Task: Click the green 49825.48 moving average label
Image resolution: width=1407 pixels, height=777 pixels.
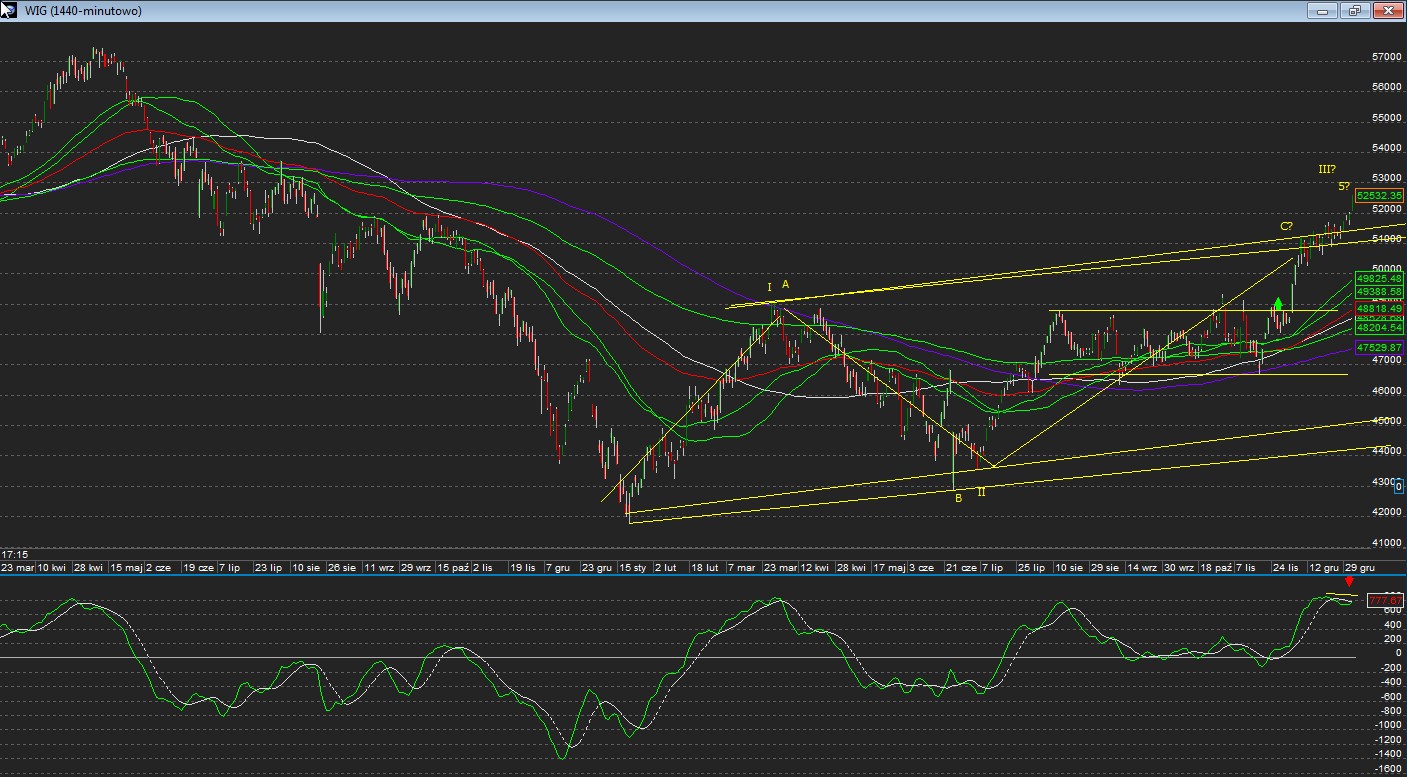Action: [1379, 278]
